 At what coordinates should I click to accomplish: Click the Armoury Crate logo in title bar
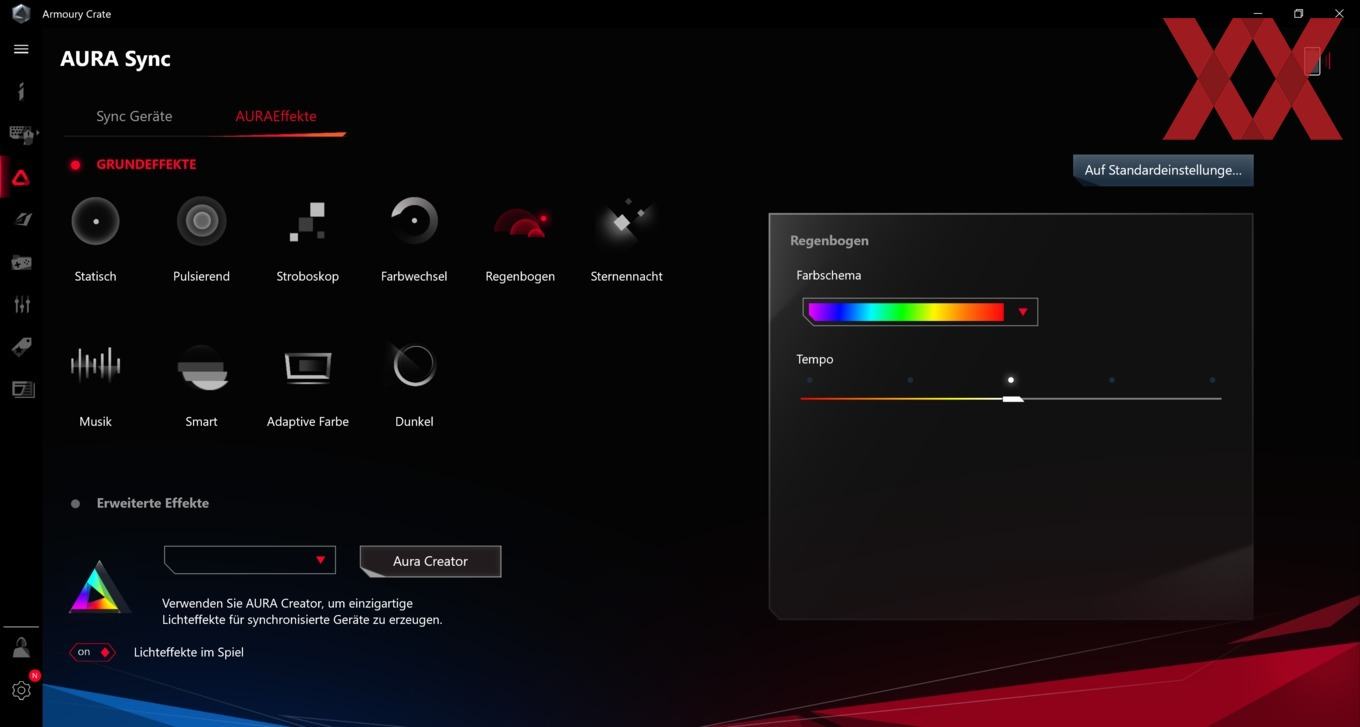[x=21, y=14]
